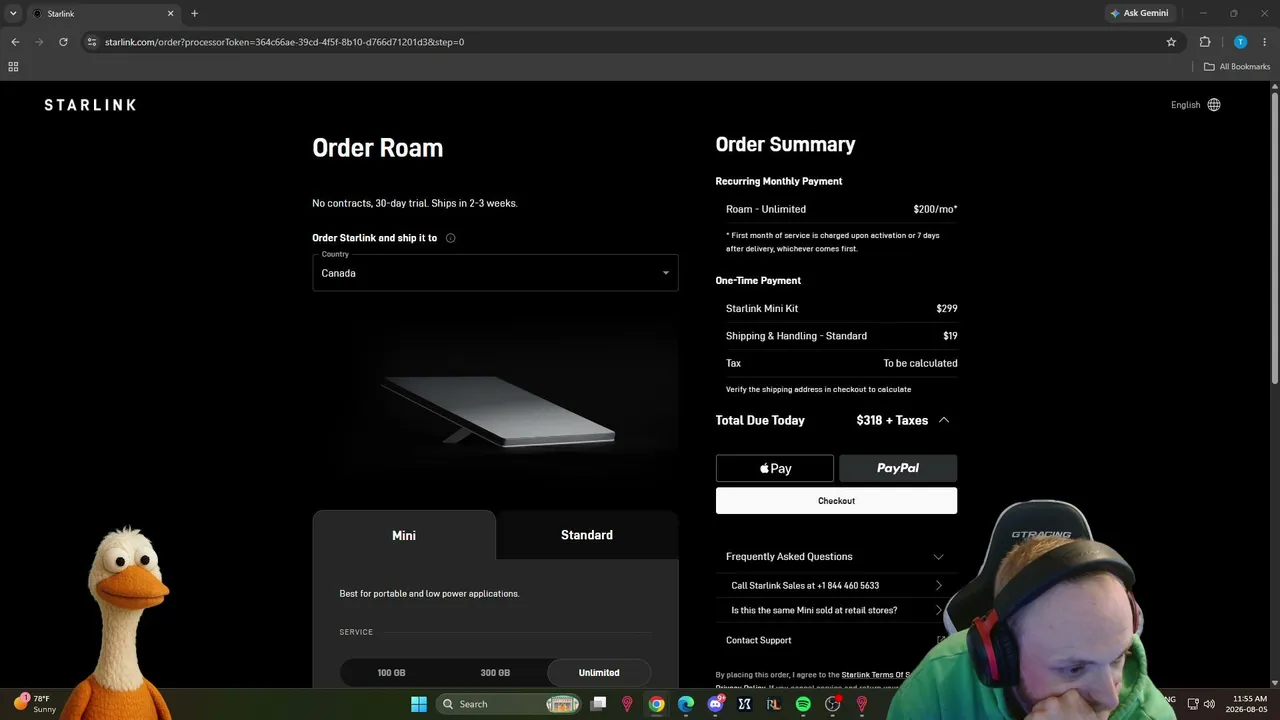Open the Starlink Terms of Service link
Screen dimensions: 1280x720
pyautogui.click(x=877, y=675)
